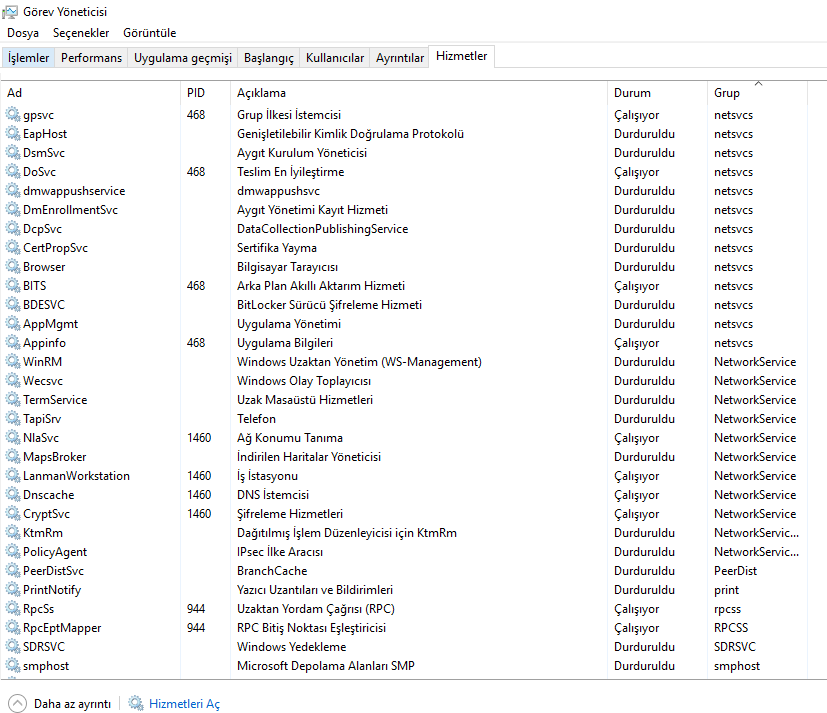
Task: Click the Daha az ayrıntı label
Action: pos(72,704)
